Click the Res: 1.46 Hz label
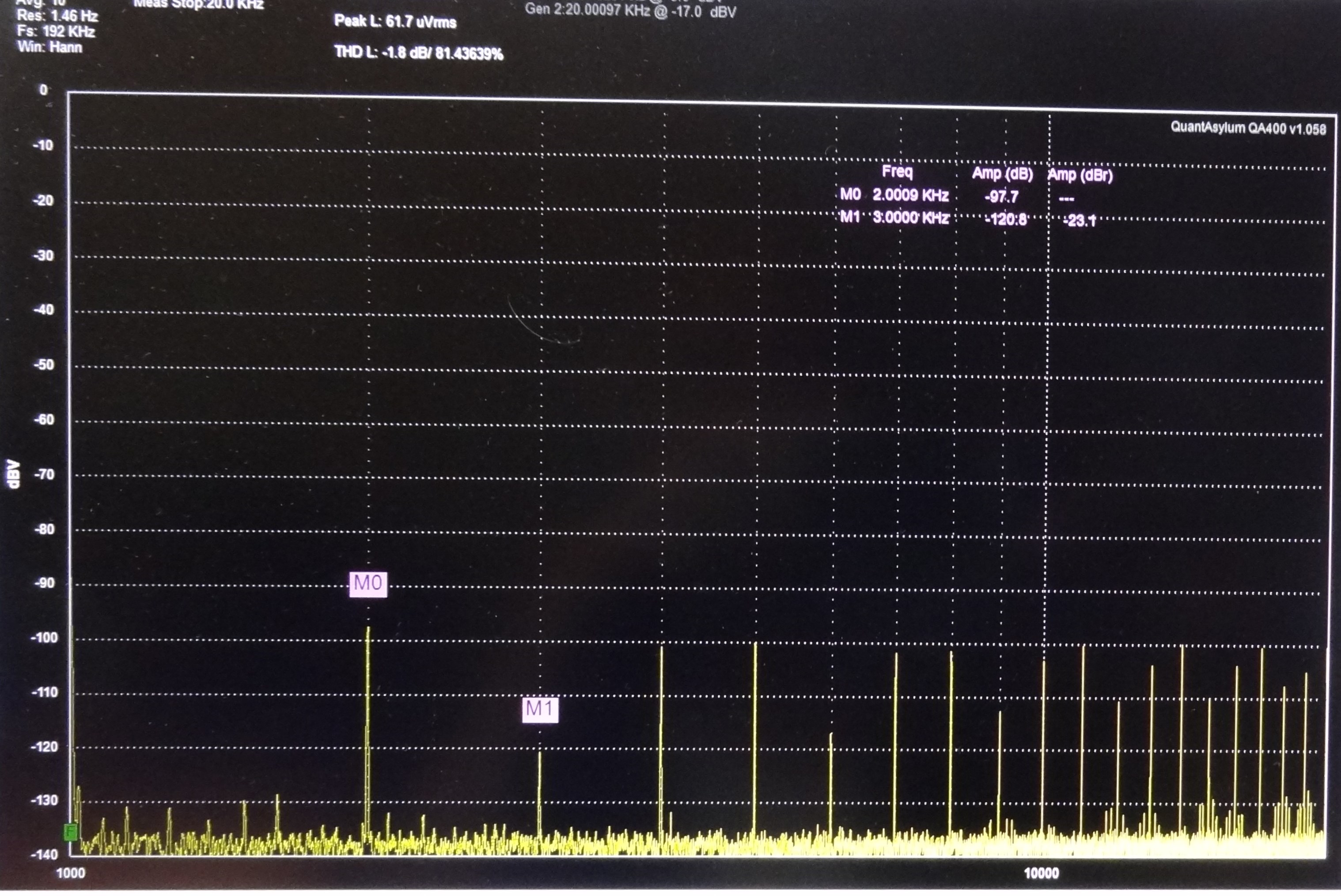1341x896 pixels. pyautogui.click(x=58, y=15)
